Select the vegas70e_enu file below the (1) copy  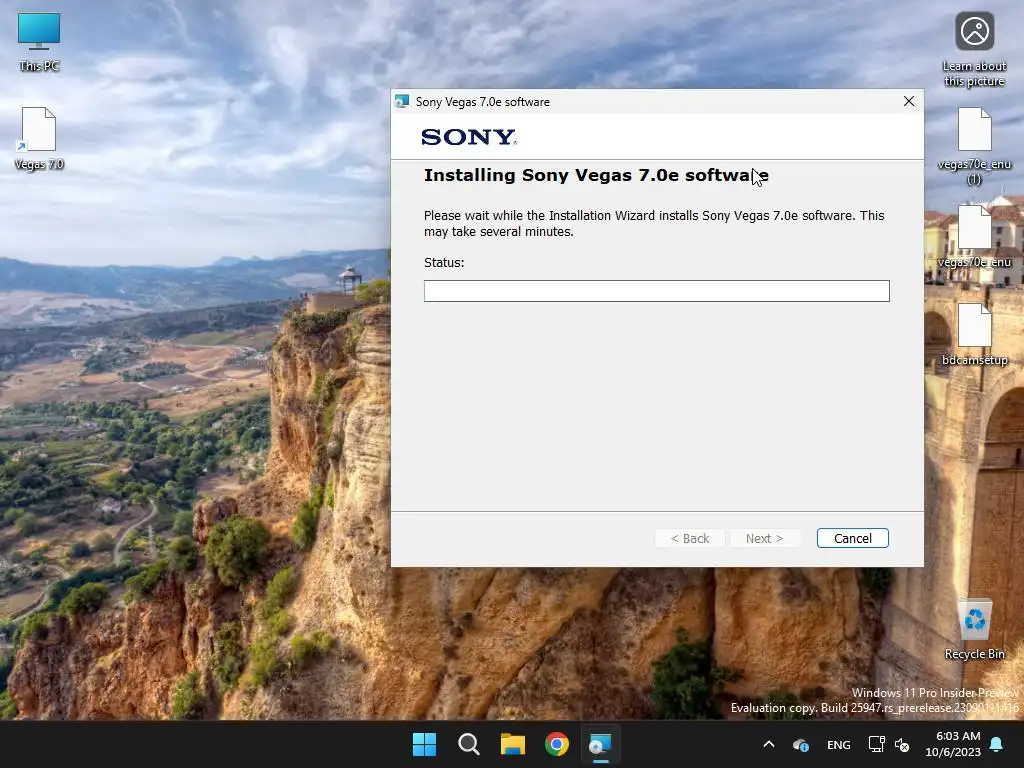point(974,236)
